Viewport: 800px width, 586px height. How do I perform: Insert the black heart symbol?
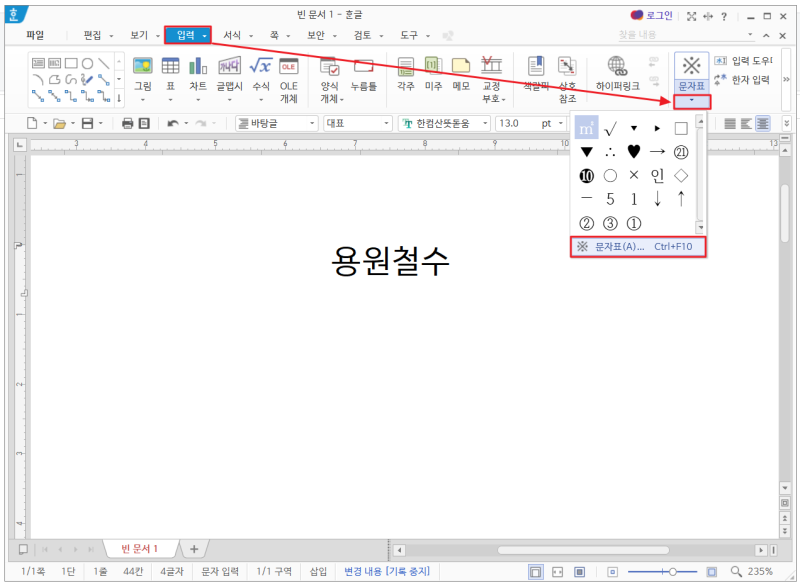[634, 151]
